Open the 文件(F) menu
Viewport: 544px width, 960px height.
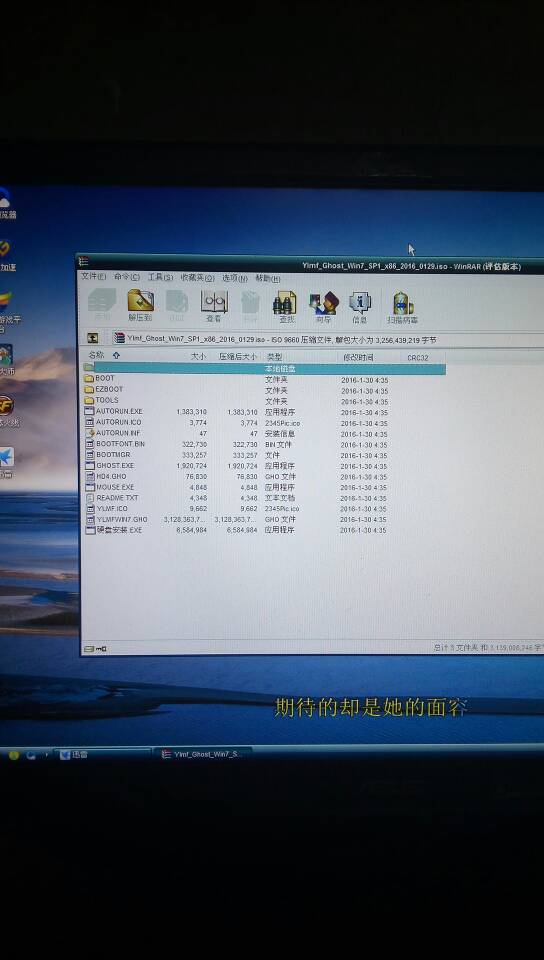click(93, 277)
